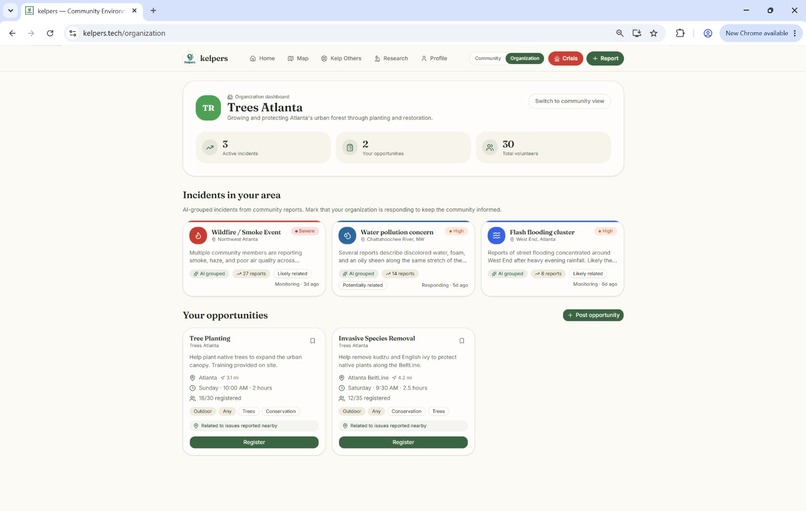Reload the page
806x511 pixels.
[50, 33]
